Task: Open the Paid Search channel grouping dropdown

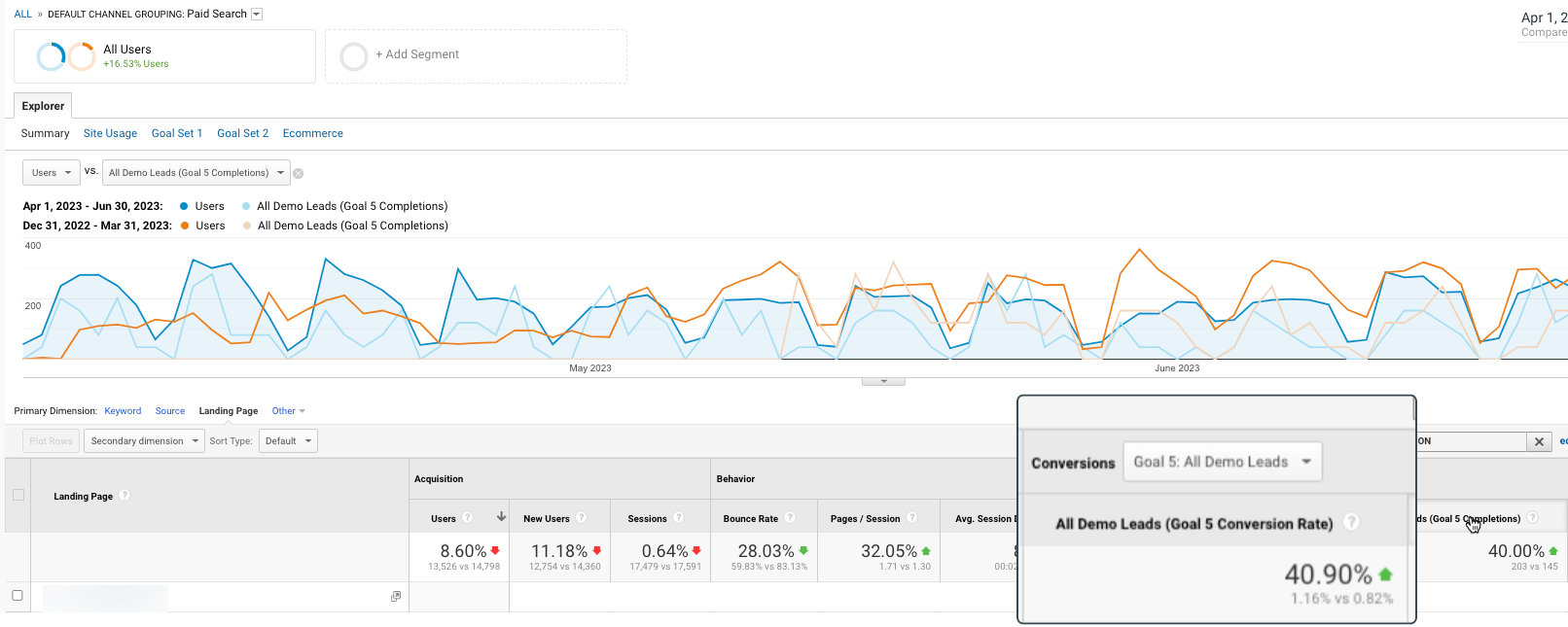Action: click(x=257, y=14)
